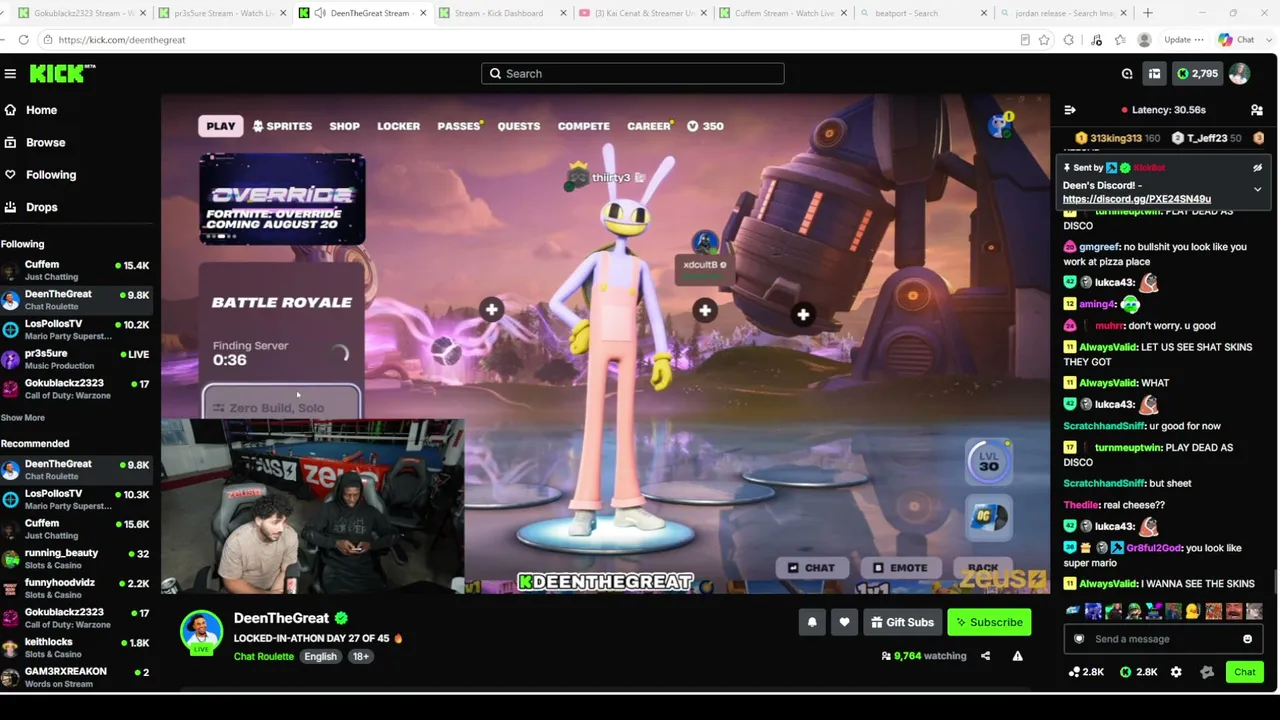Click the DeenTheGreat channel name
The width and height of the screenshot is (1280, 720).
tap(281, 618)
